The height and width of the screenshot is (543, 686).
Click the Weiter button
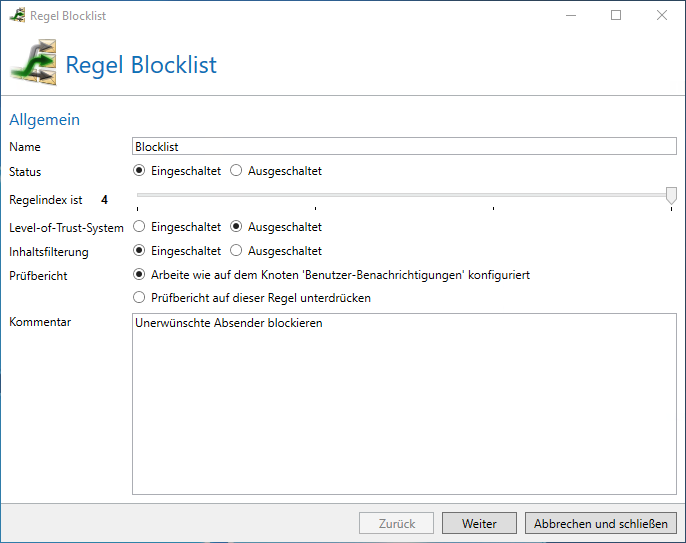[x=479, y=523]
